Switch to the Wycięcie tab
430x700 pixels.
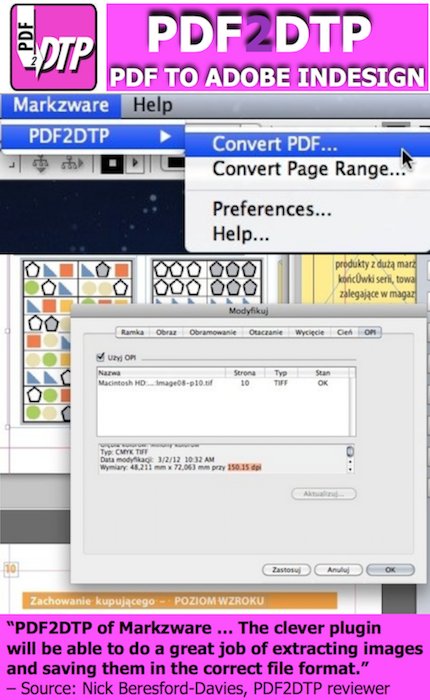[x=309, y=332]
